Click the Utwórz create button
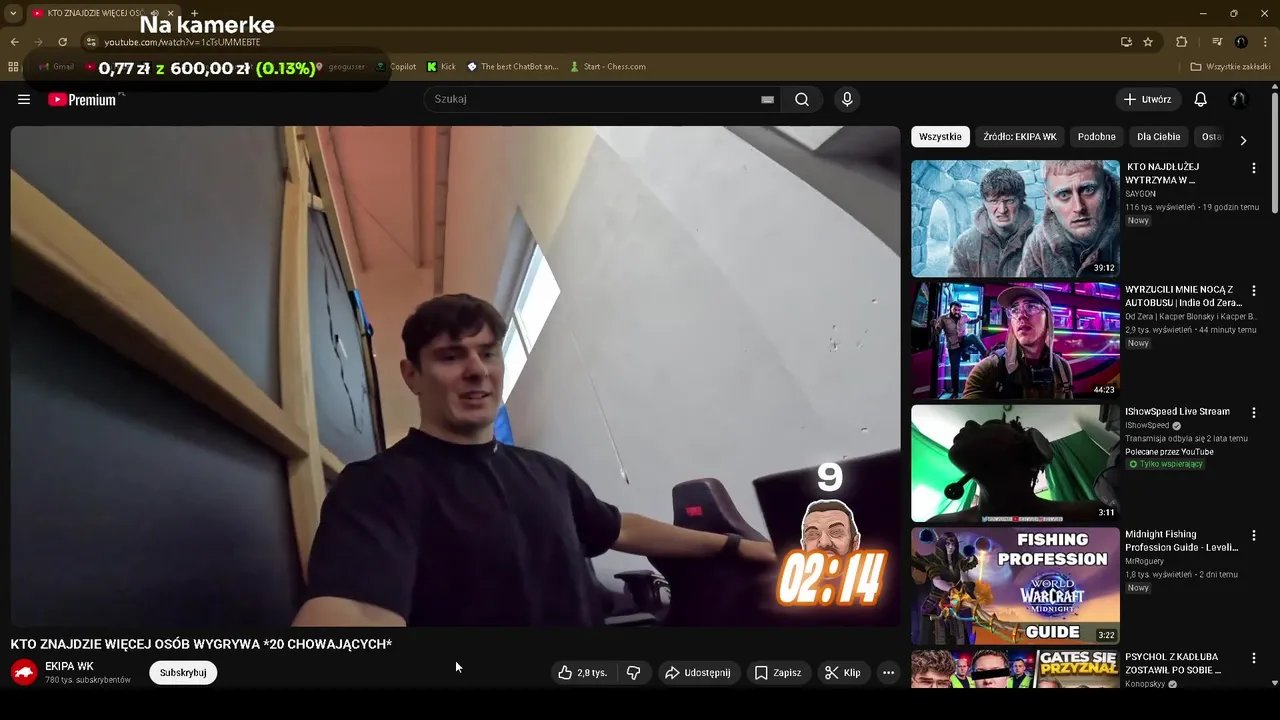This screenshot has width=1280, height=720. pyautogui.click(x=1148, y=99)
